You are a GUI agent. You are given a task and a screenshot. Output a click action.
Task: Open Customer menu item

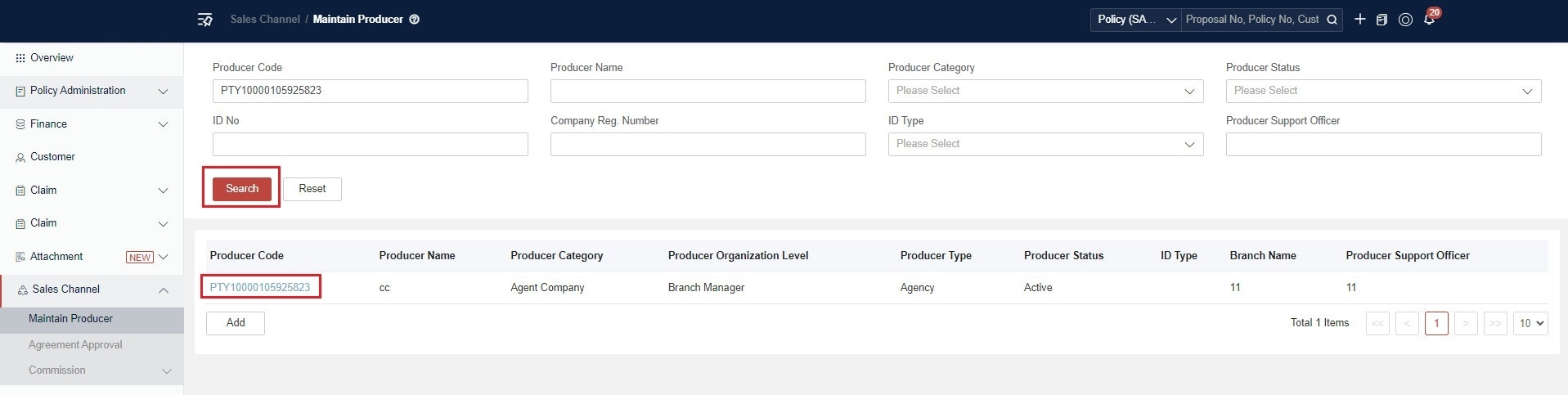click(x=52, y=157)
